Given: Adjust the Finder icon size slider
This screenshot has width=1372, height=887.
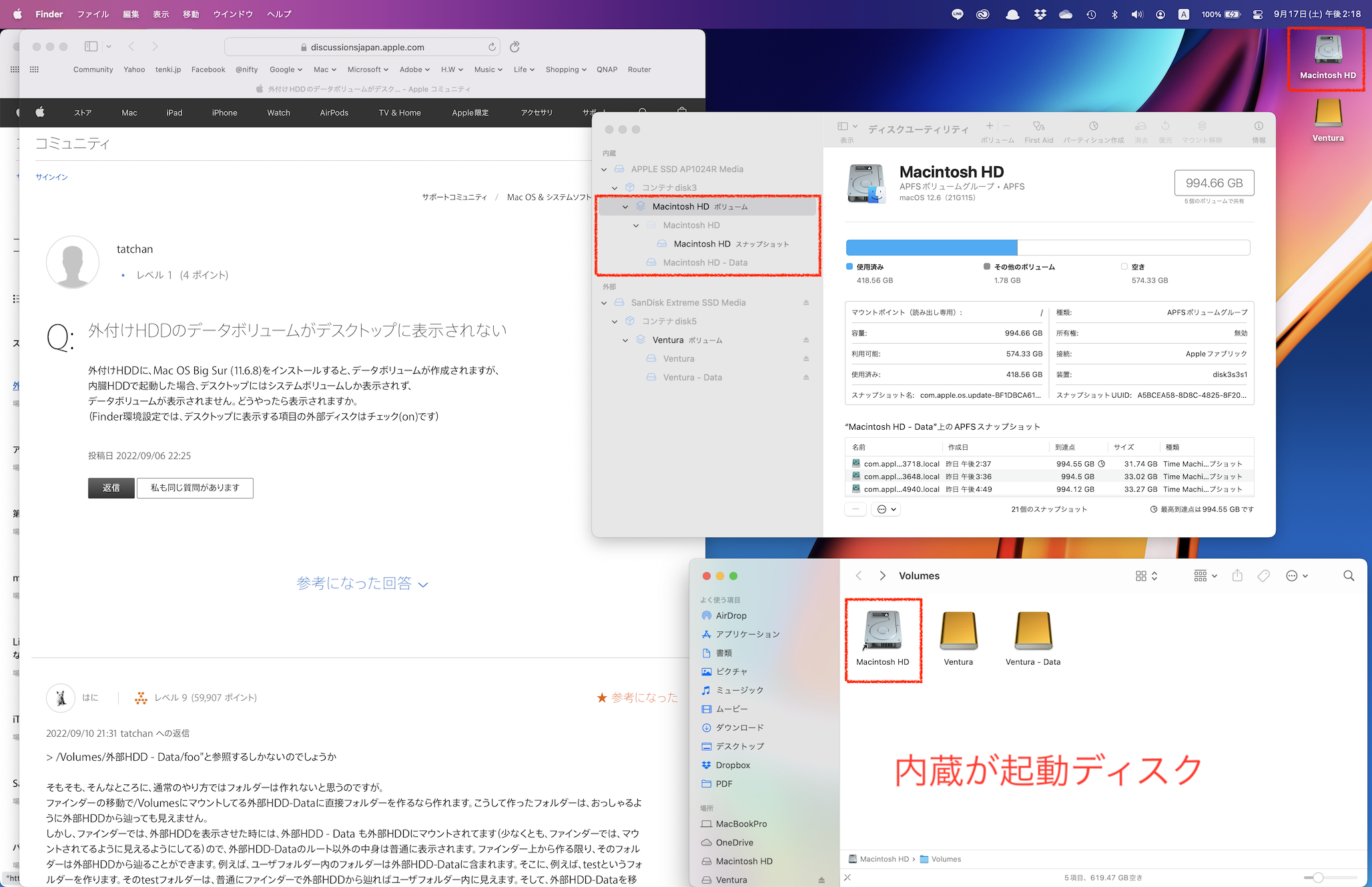Looking at the screenshot, I should (1318, 878).
